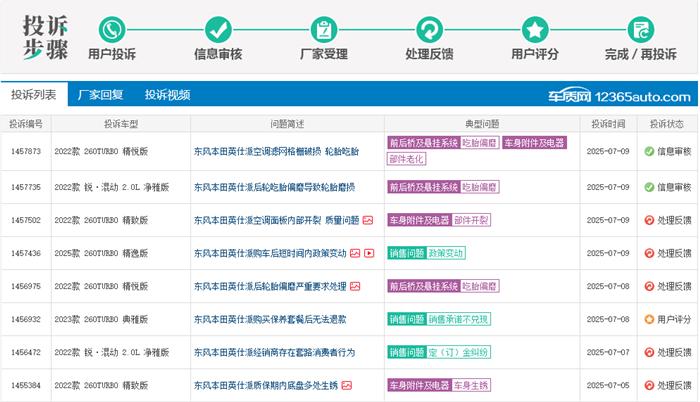Click the 投诉时间 column header

click(608, 124)
